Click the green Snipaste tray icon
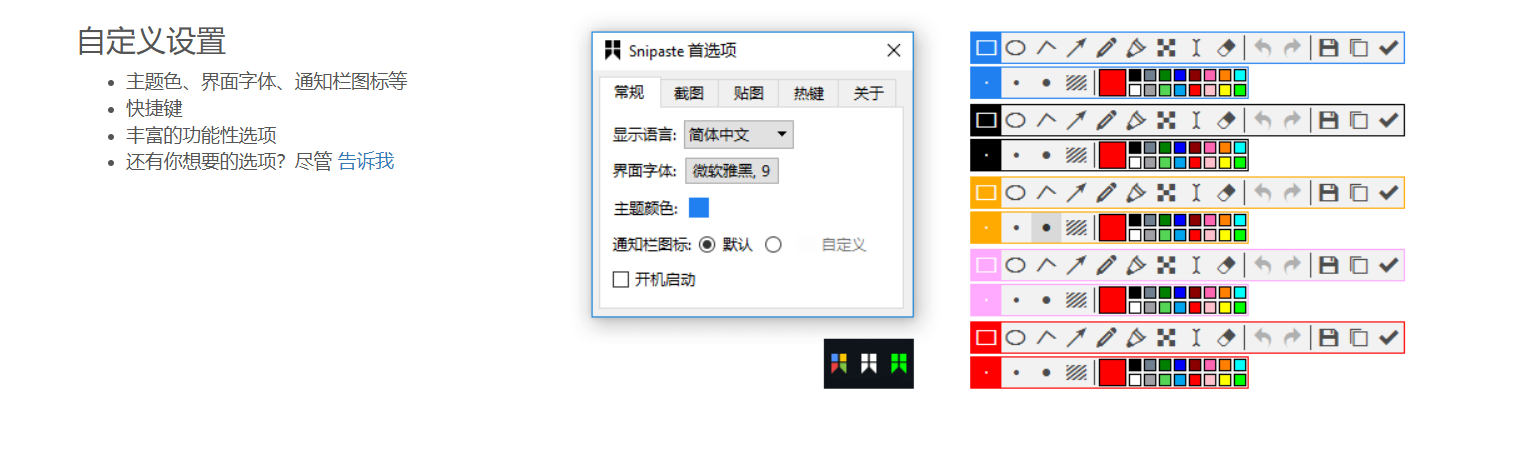The width and height of the screenshot is (1539, 453). coord(898,364)
